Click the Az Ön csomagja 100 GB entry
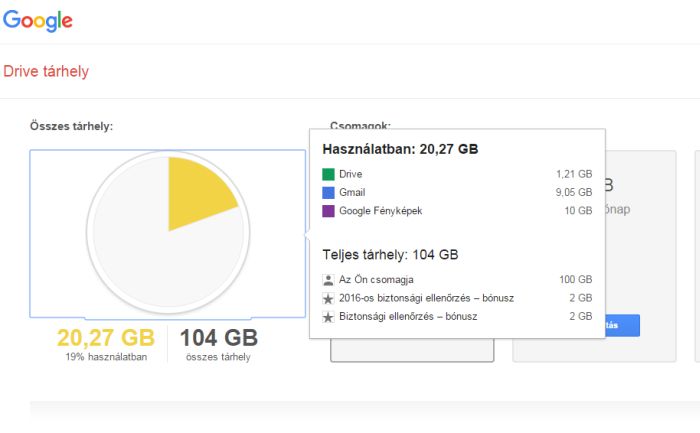 (x=457, y=280)
